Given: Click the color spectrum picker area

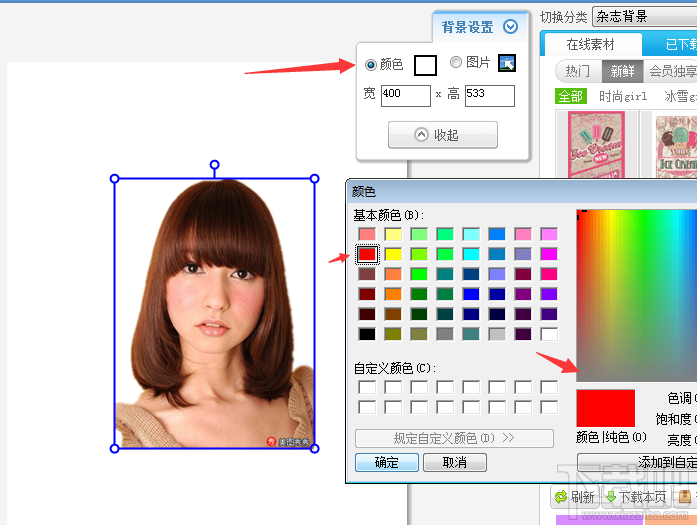Looking at the screenshot, I should [637, 296].
